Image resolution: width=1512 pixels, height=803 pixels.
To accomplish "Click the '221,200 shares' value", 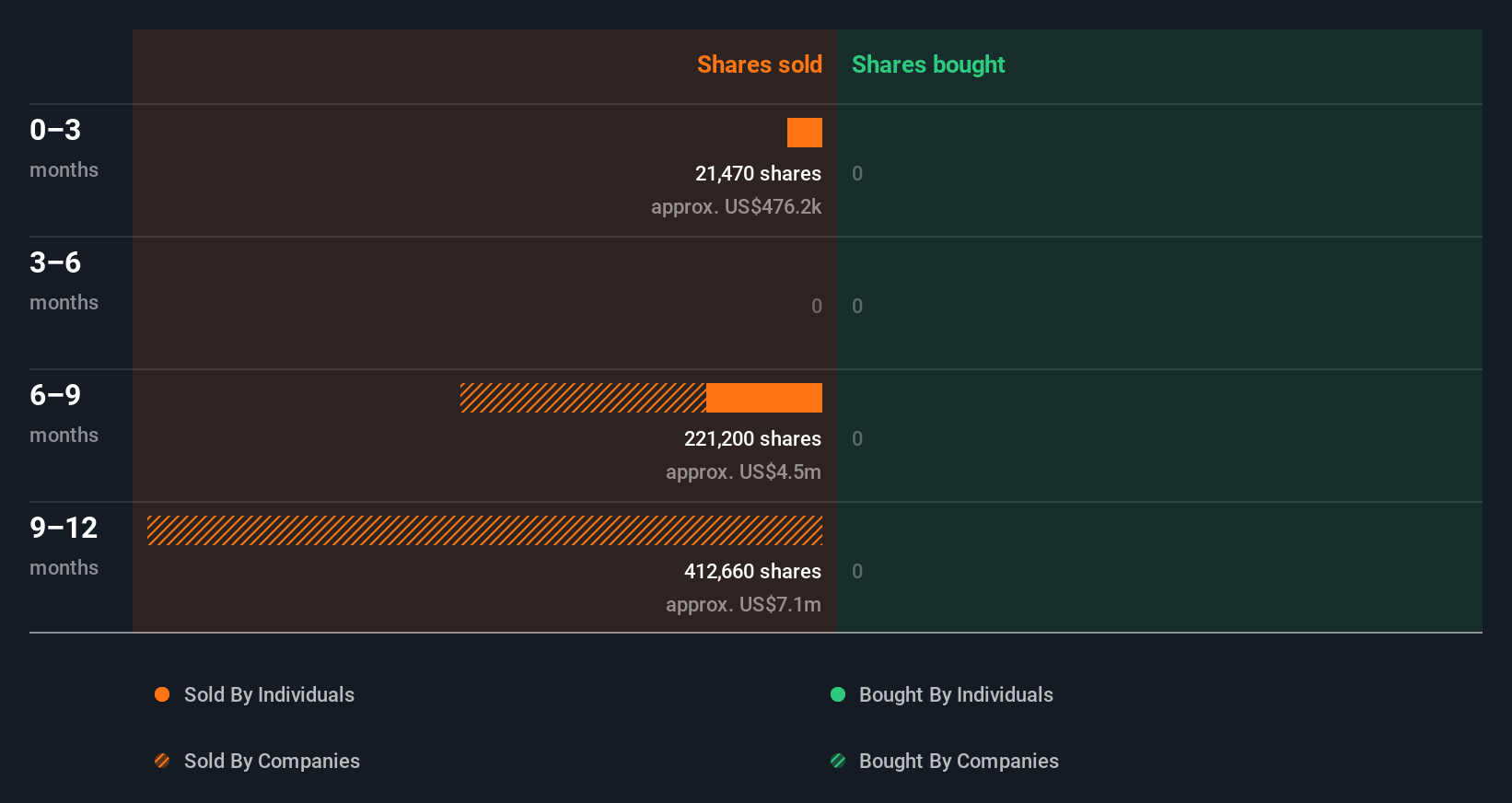I will (752, 438).
